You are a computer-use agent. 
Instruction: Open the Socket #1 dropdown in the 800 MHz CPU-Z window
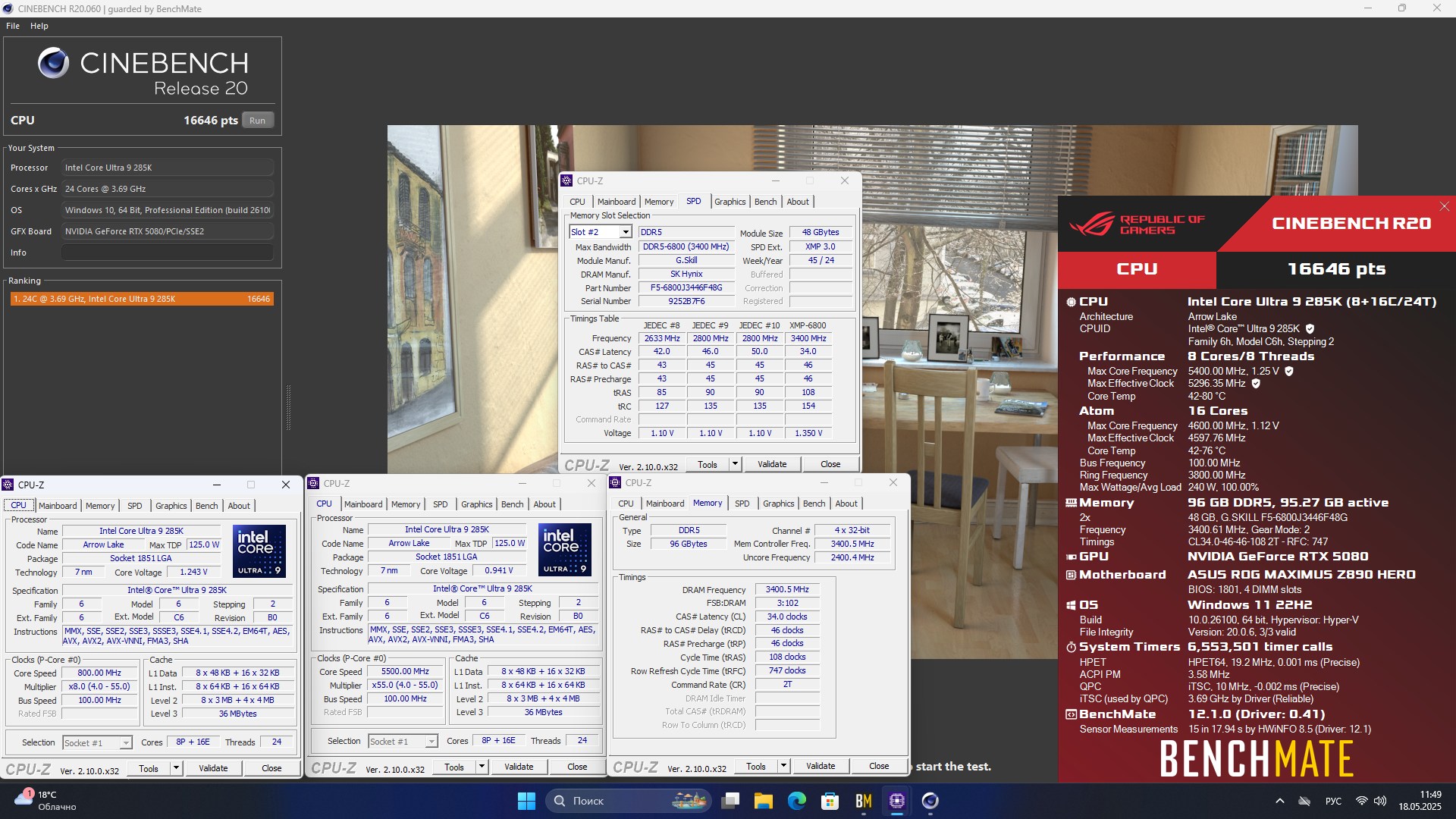(98, 743)
